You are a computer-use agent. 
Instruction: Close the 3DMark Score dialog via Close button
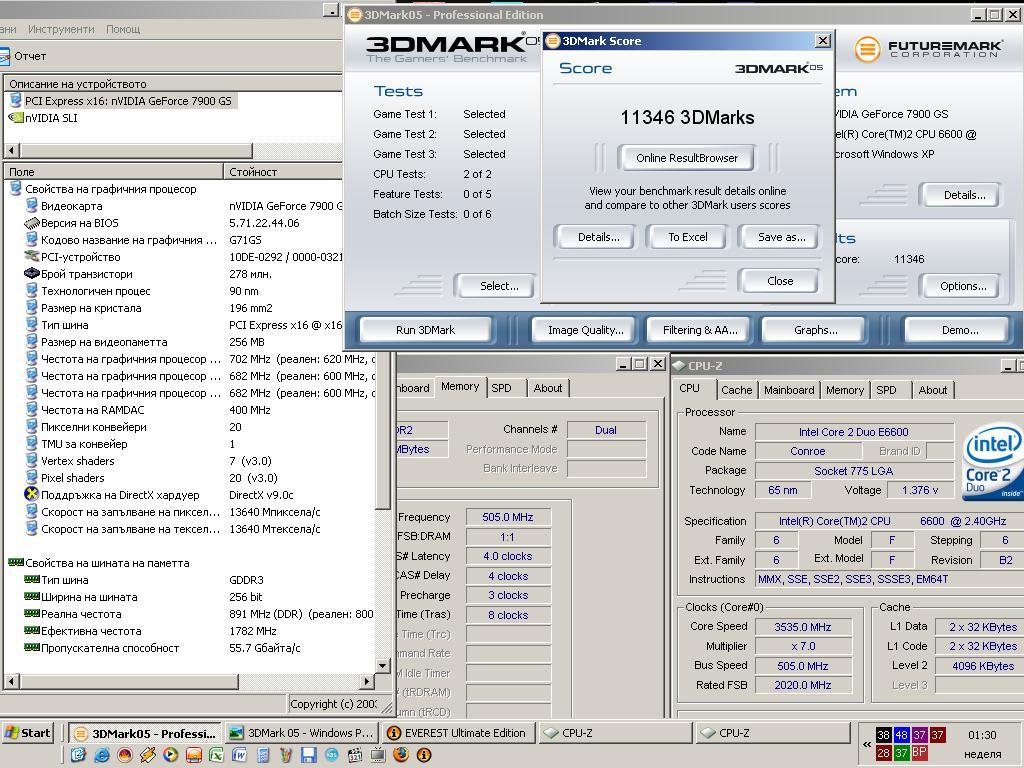(x=780, y=281)
